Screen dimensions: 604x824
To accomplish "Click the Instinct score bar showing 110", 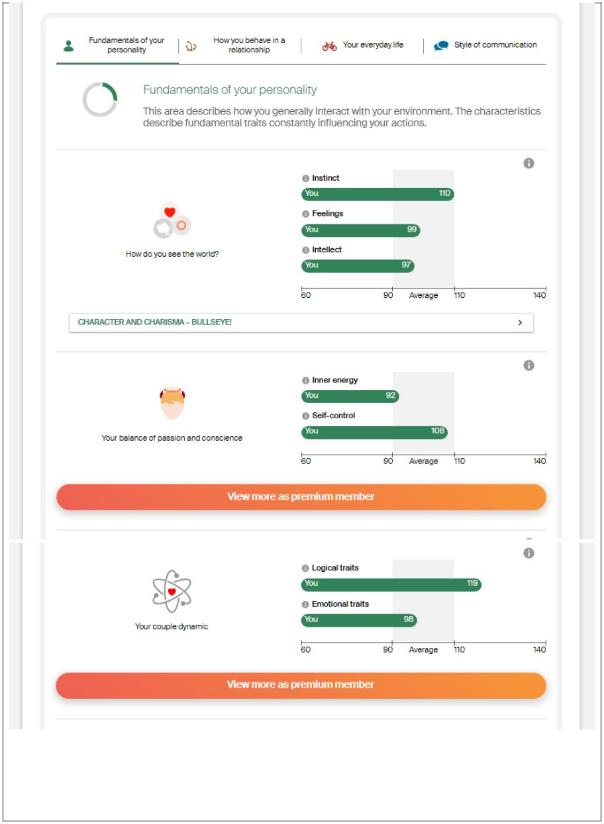I will 377,194.
